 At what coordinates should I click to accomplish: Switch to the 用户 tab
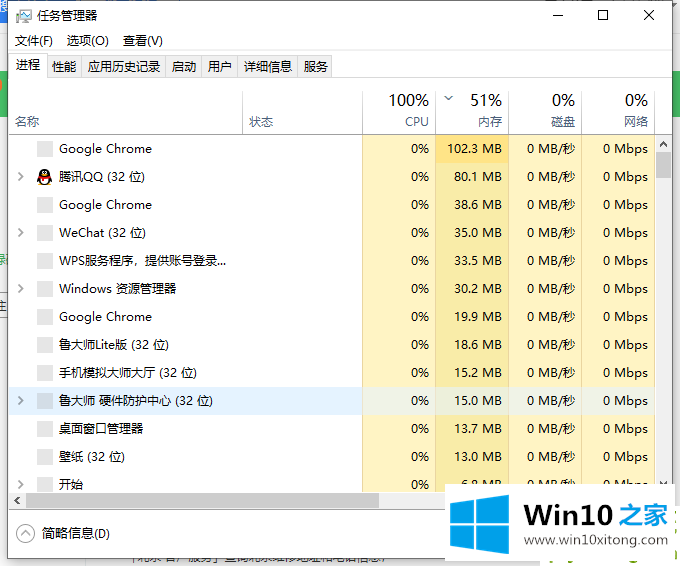[219, 67]
